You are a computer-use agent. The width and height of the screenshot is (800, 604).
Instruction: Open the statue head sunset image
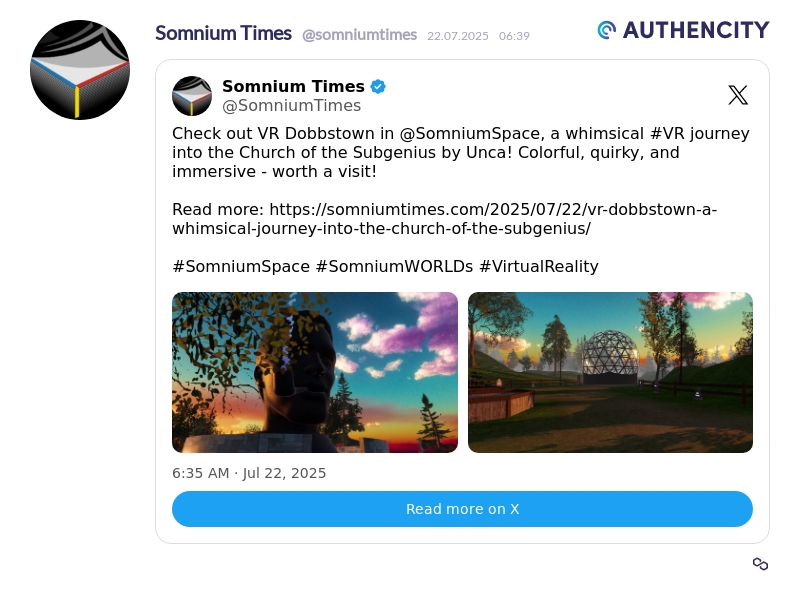point(315,372)
